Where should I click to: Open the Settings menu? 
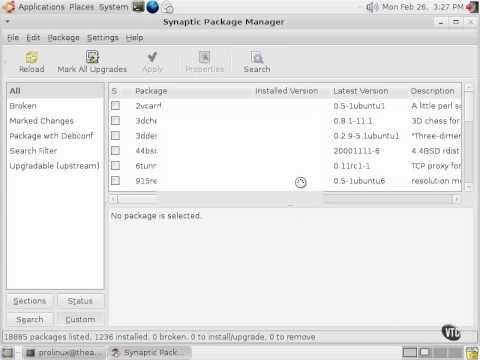103,37
